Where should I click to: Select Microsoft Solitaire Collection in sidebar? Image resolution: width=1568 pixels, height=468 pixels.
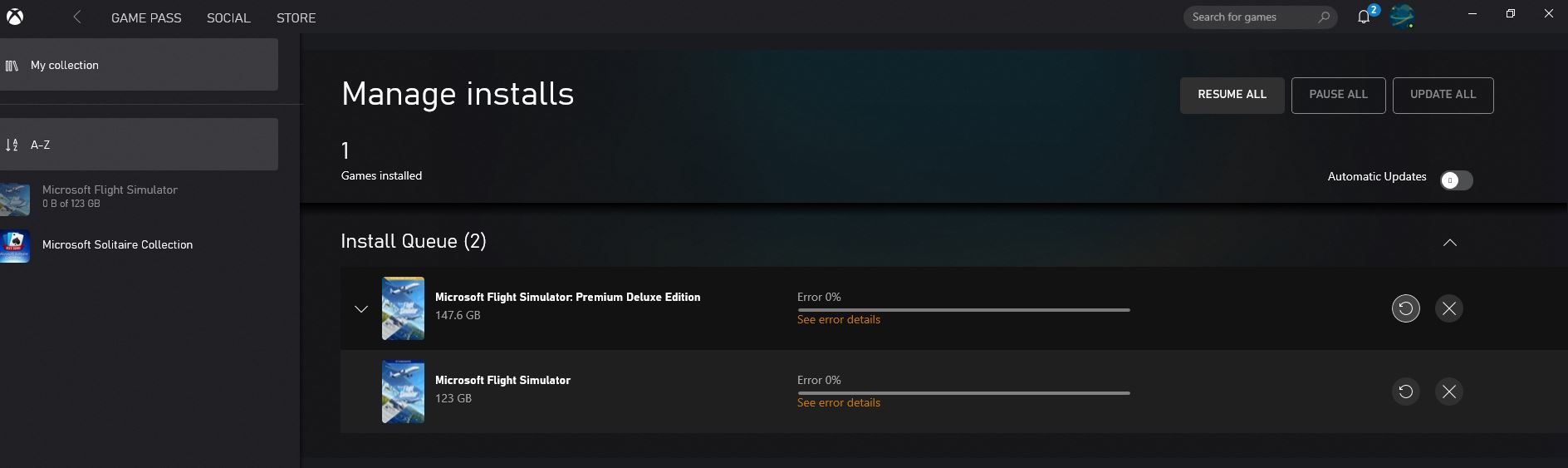(117, 245)
